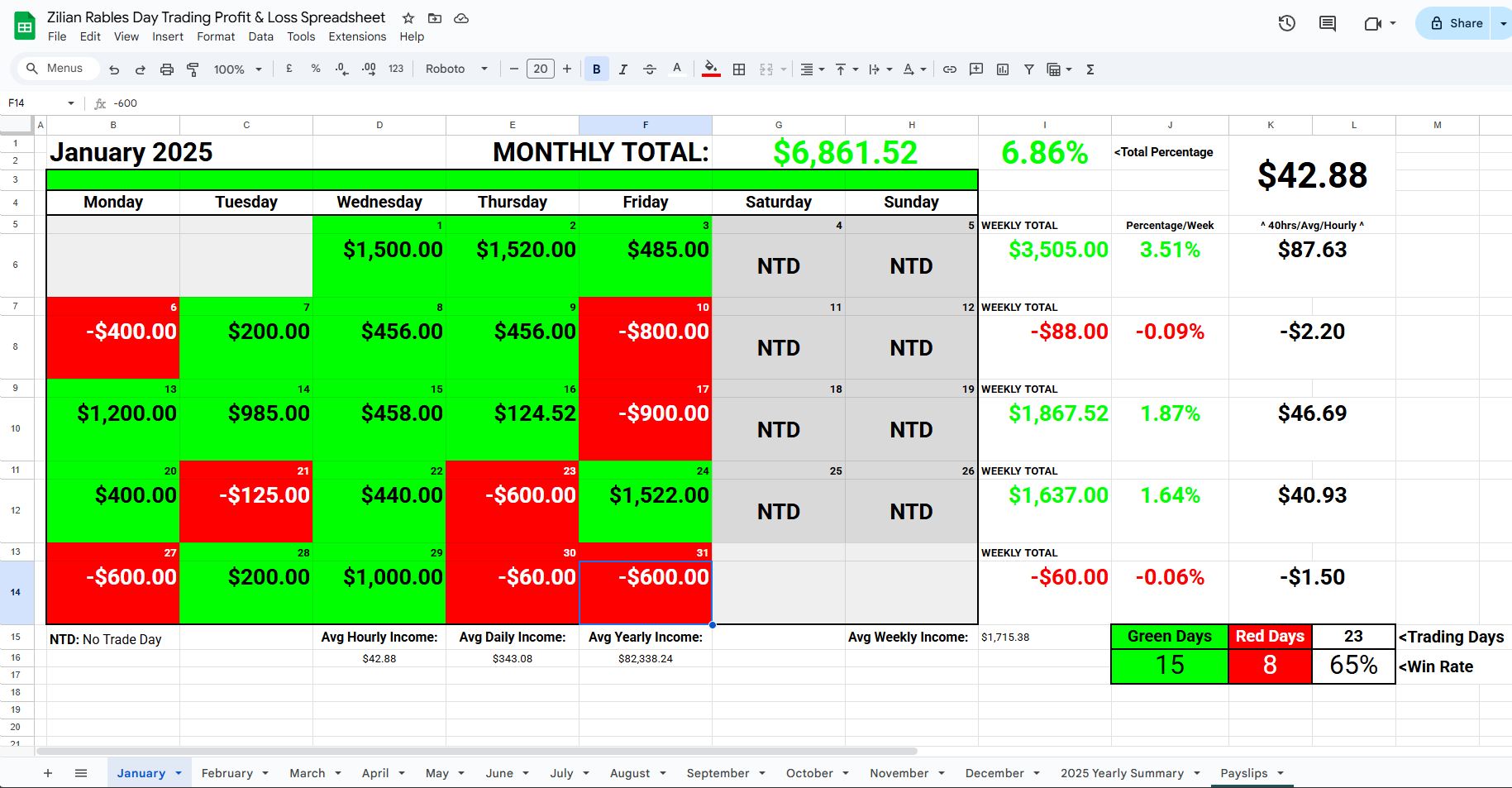
Task: Toggle bold formatting
Action: click(x=596, y=69)
